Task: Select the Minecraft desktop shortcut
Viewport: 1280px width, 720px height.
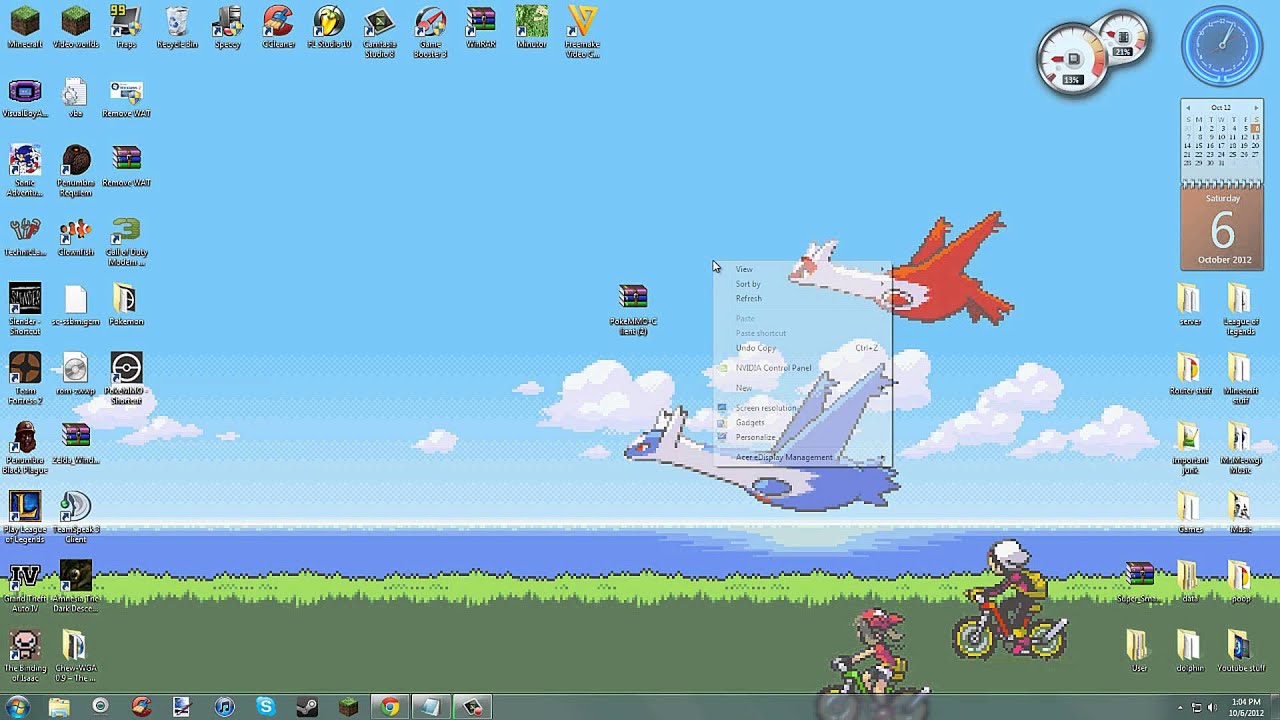Action: pyautogui.click(x=25, y=27)
